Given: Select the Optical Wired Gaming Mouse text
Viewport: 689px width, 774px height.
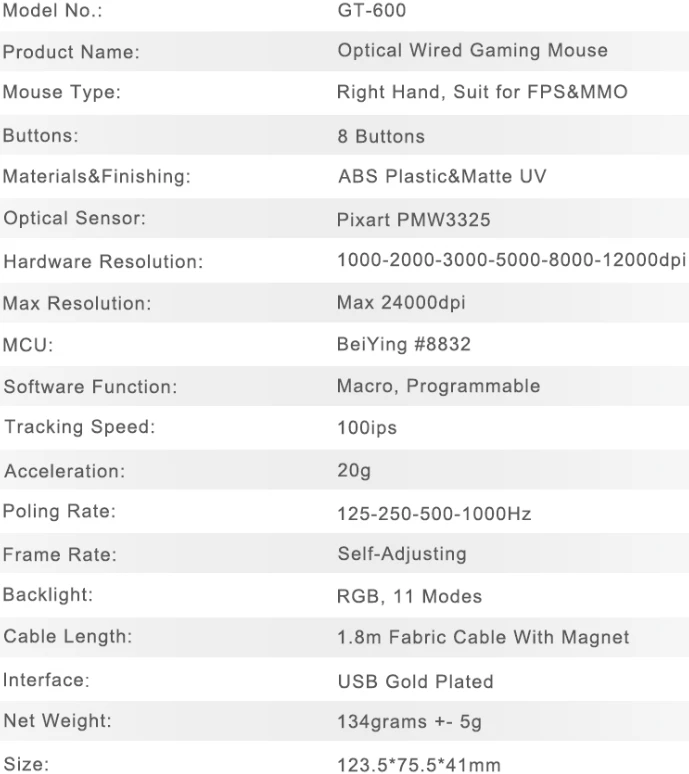Looking at the screenshot, I should (472, 51).
